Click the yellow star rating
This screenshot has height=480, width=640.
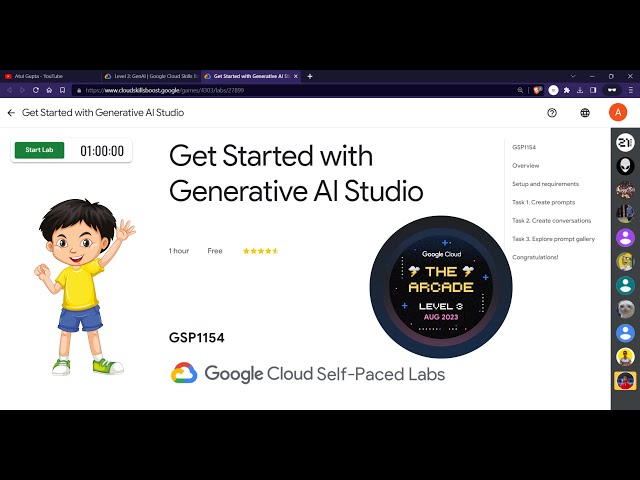click(260, 251)
